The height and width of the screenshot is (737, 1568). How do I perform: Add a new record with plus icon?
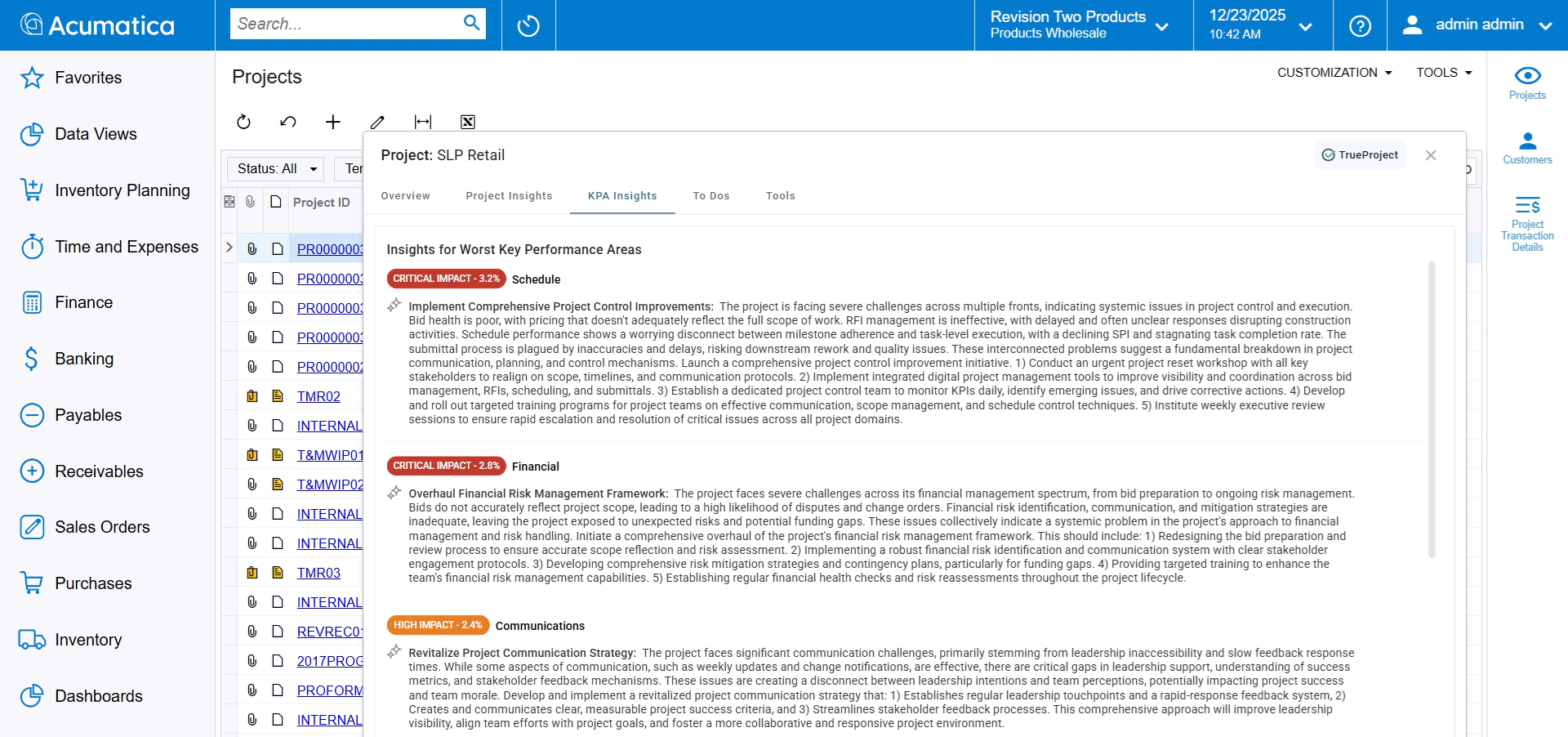click(x=332, y=122)
